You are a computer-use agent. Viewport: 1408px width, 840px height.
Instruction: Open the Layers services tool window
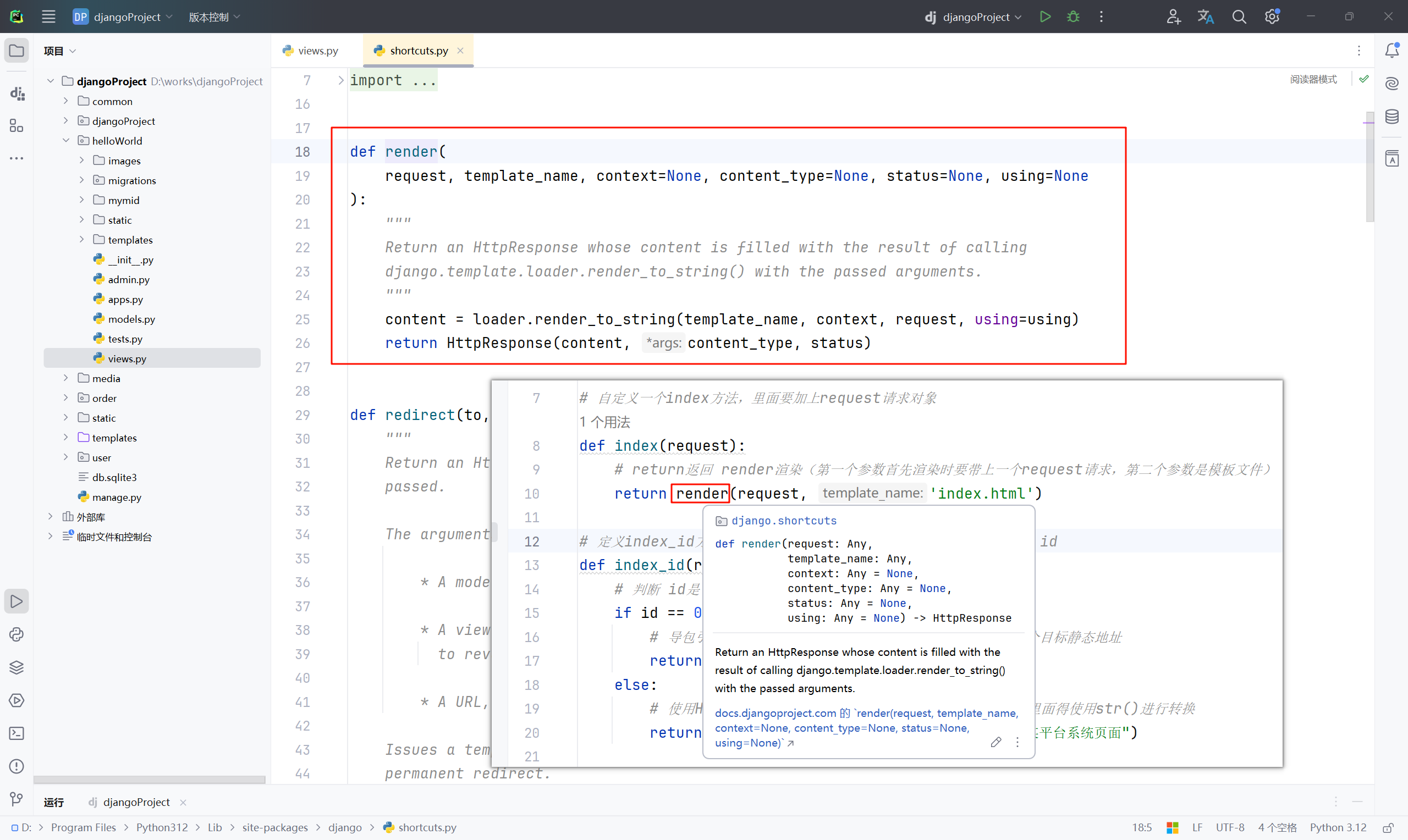tap(16, 667)
